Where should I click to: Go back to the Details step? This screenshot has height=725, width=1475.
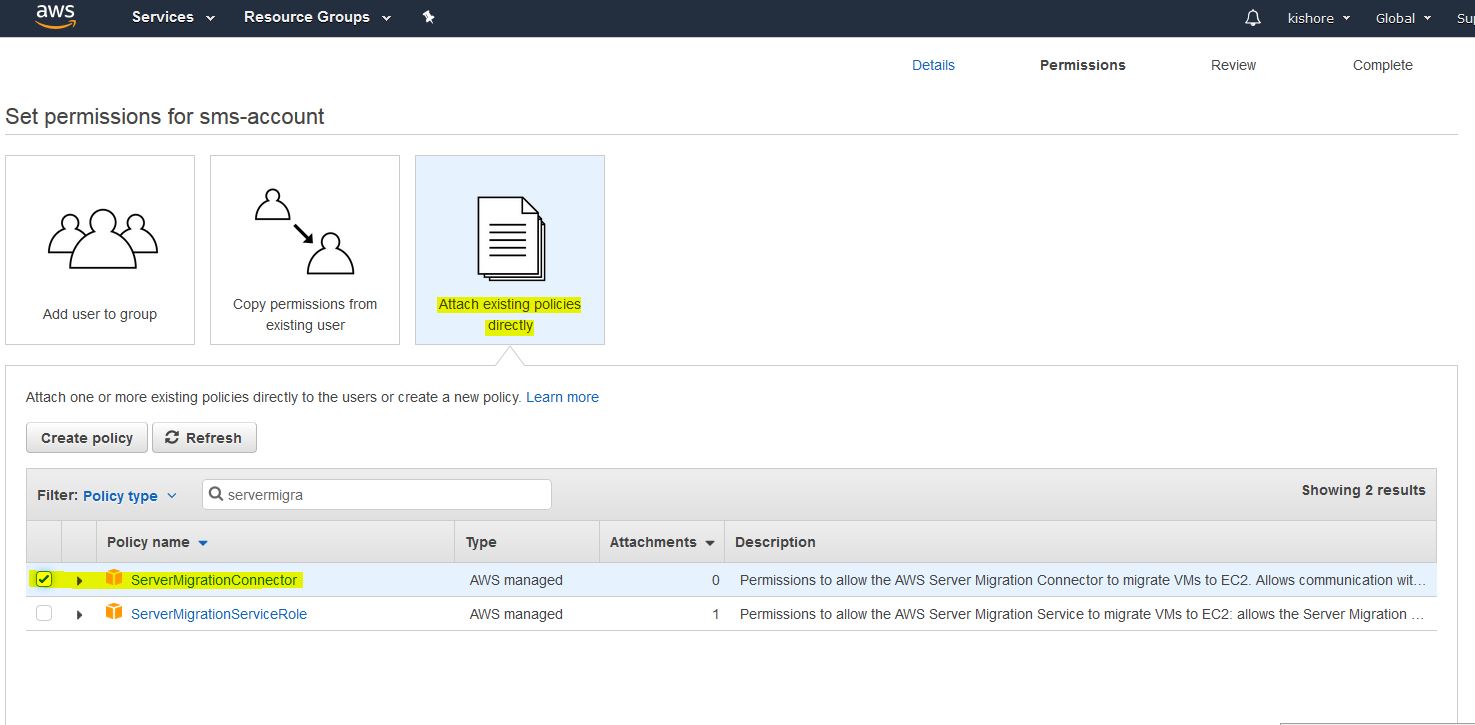click(x=933, y=65)
